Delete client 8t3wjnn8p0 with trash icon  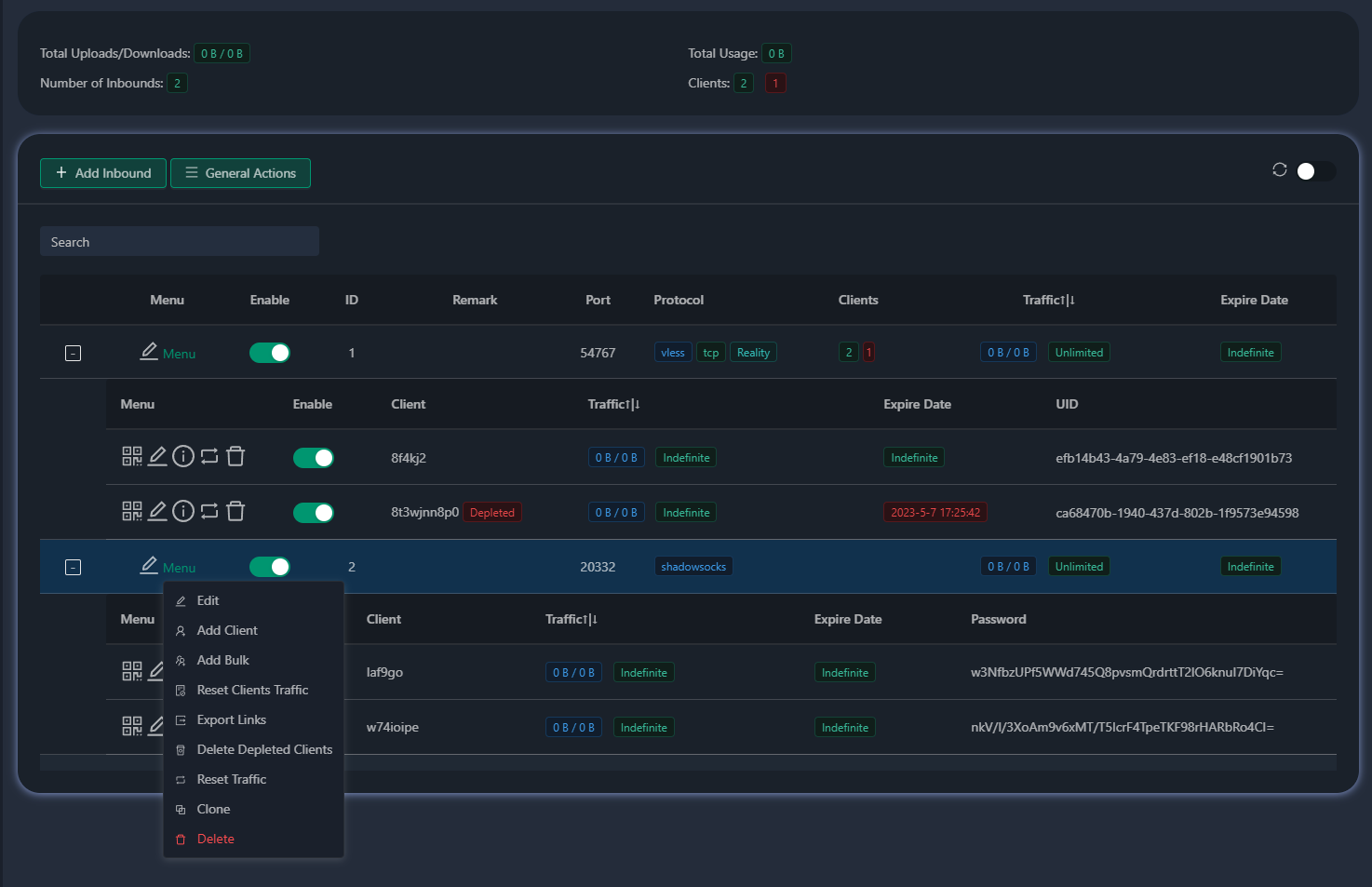[x=235, y=511]
